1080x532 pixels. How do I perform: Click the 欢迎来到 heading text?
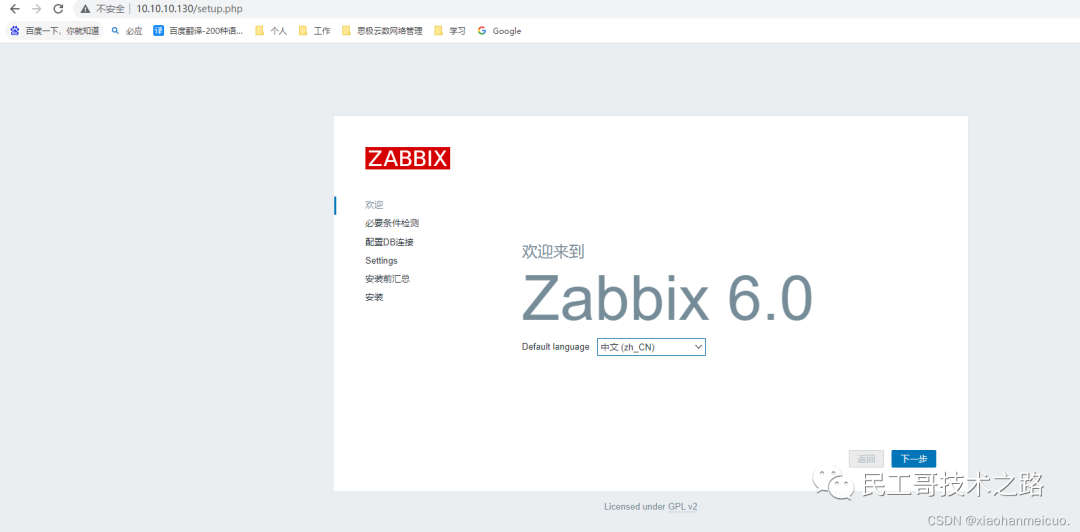click(x=553, y=252)
